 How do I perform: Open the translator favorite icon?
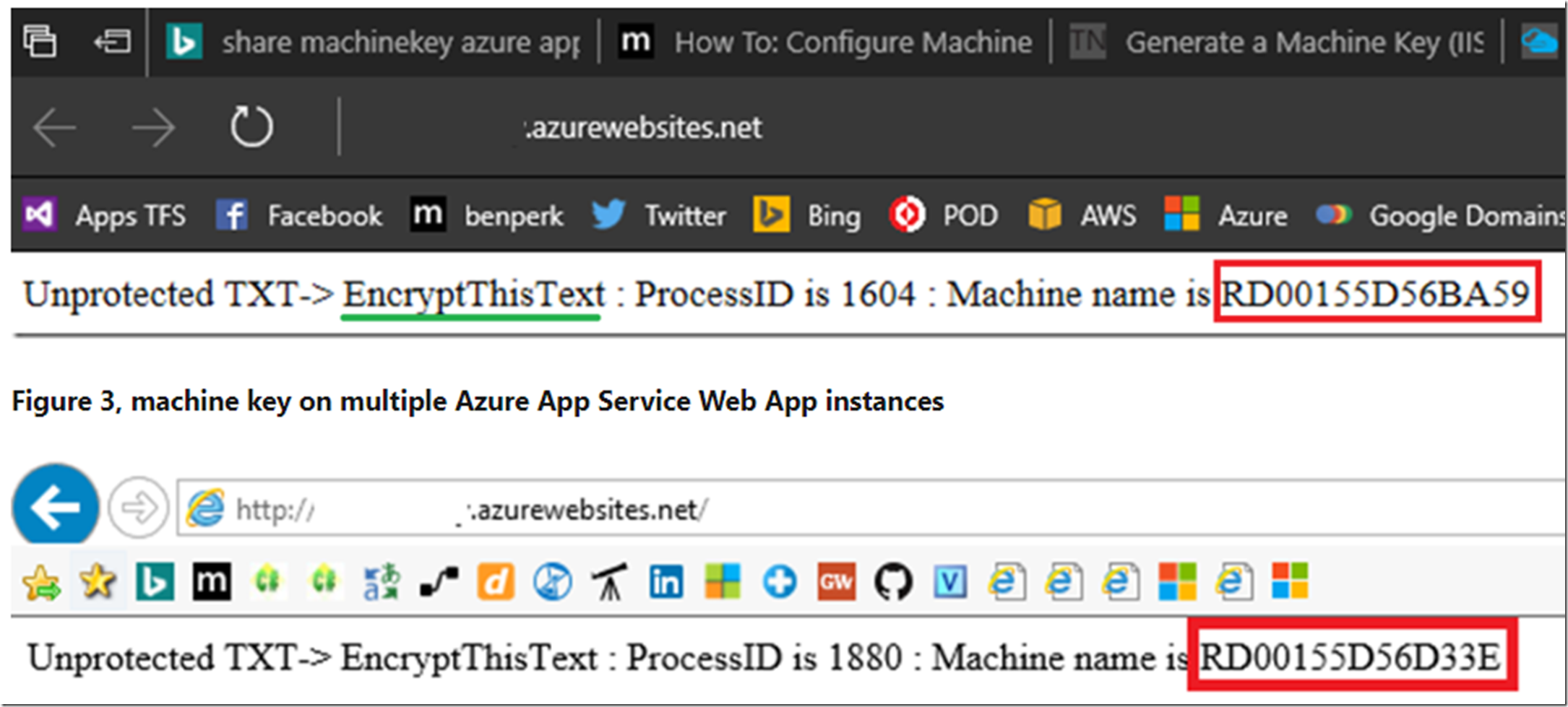coord(382,582)
